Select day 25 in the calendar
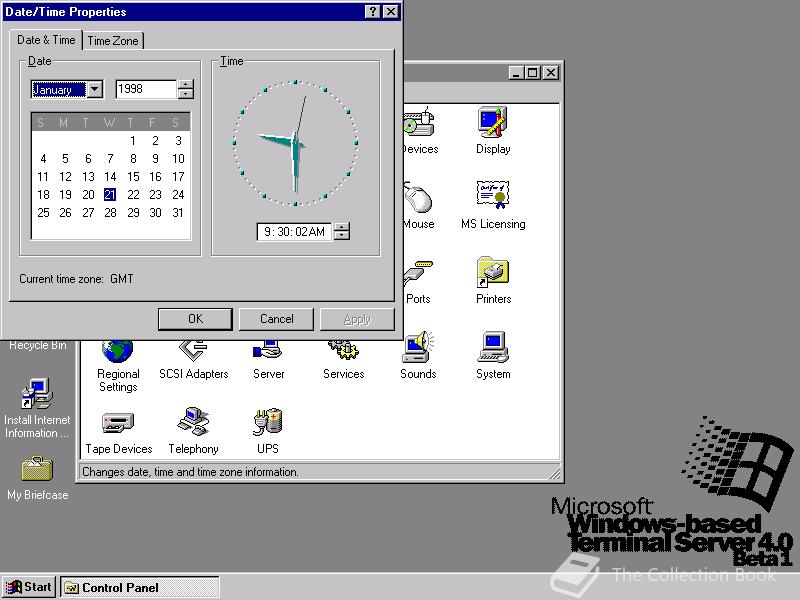 (43, 212)
